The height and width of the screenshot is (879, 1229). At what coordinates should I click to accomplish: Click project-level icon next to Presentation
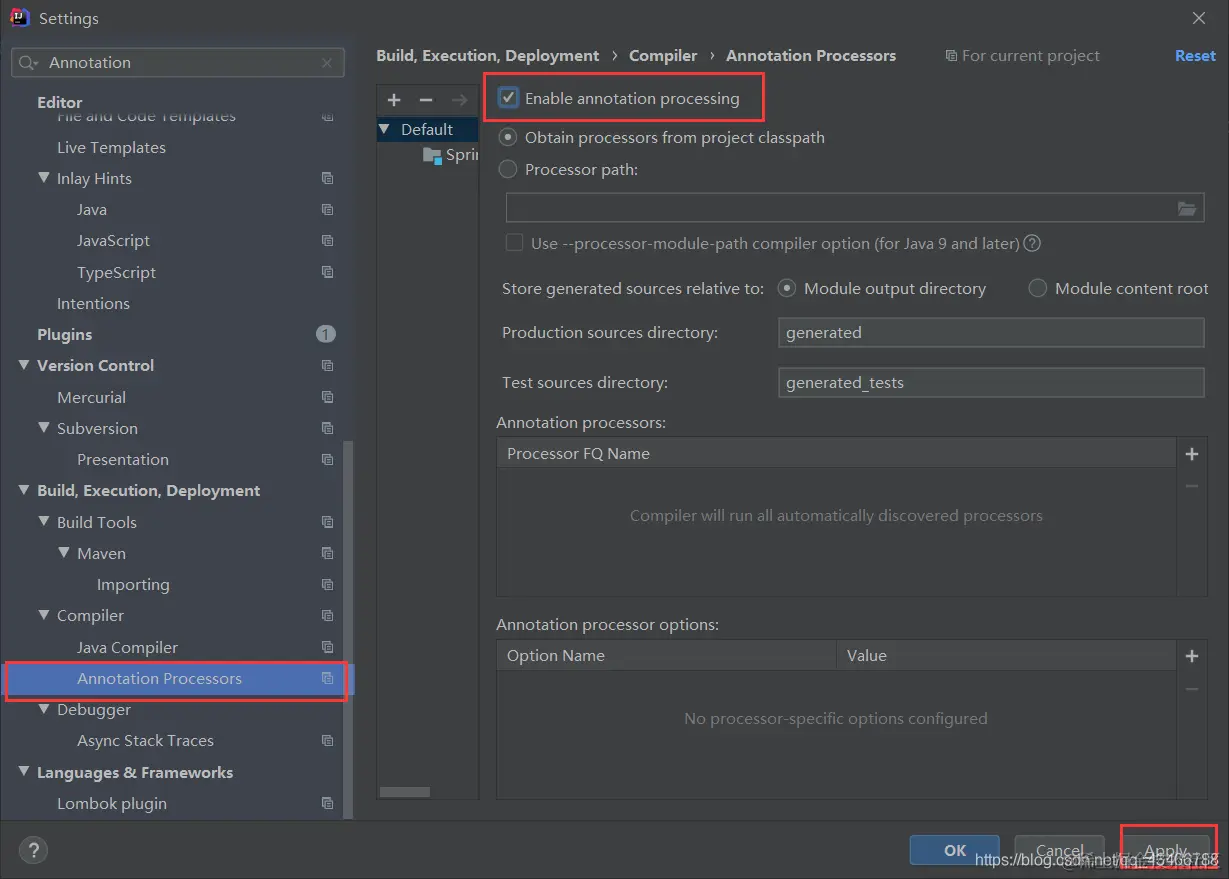327,459
